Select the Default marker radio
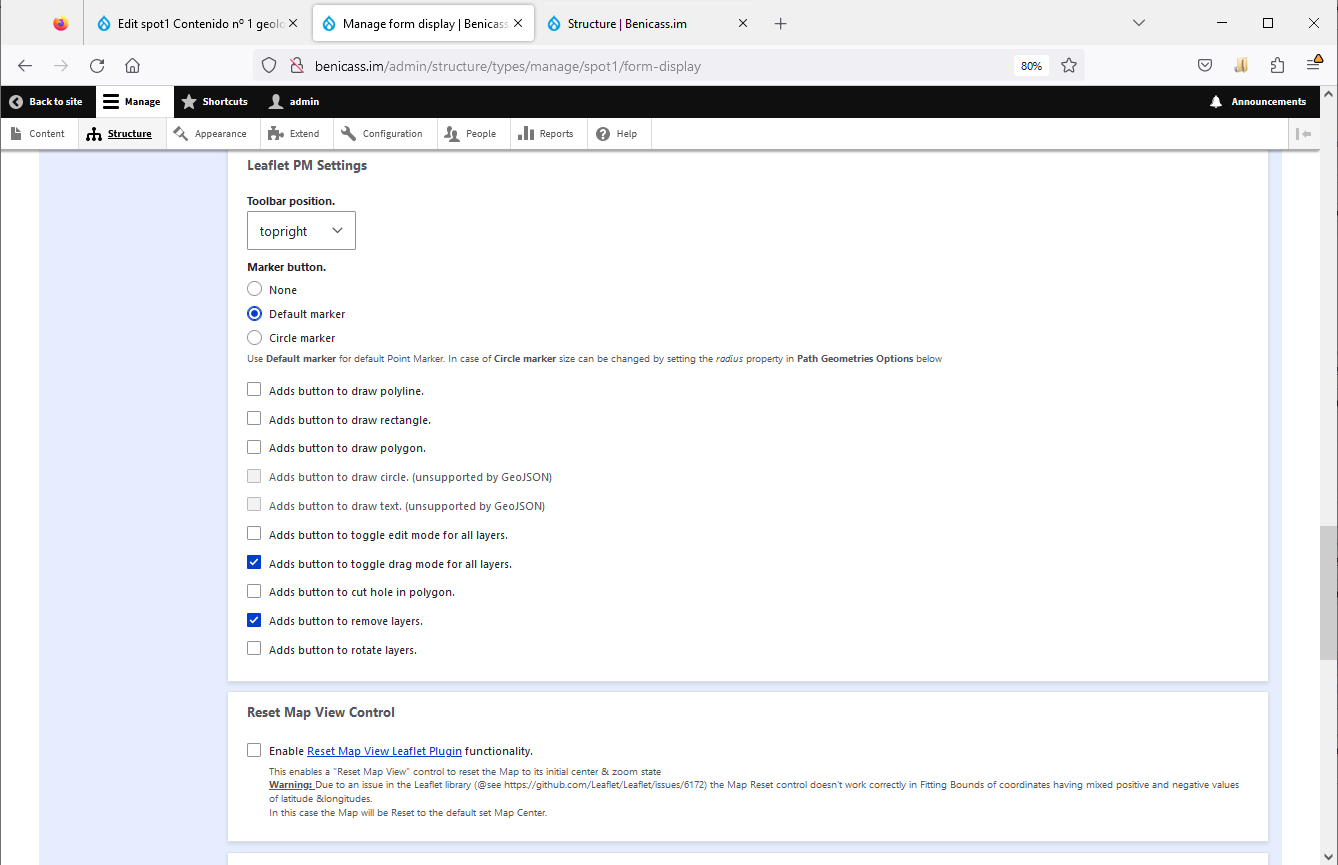This screenshot has height=865, width=1338. click(x=254, y=313)
